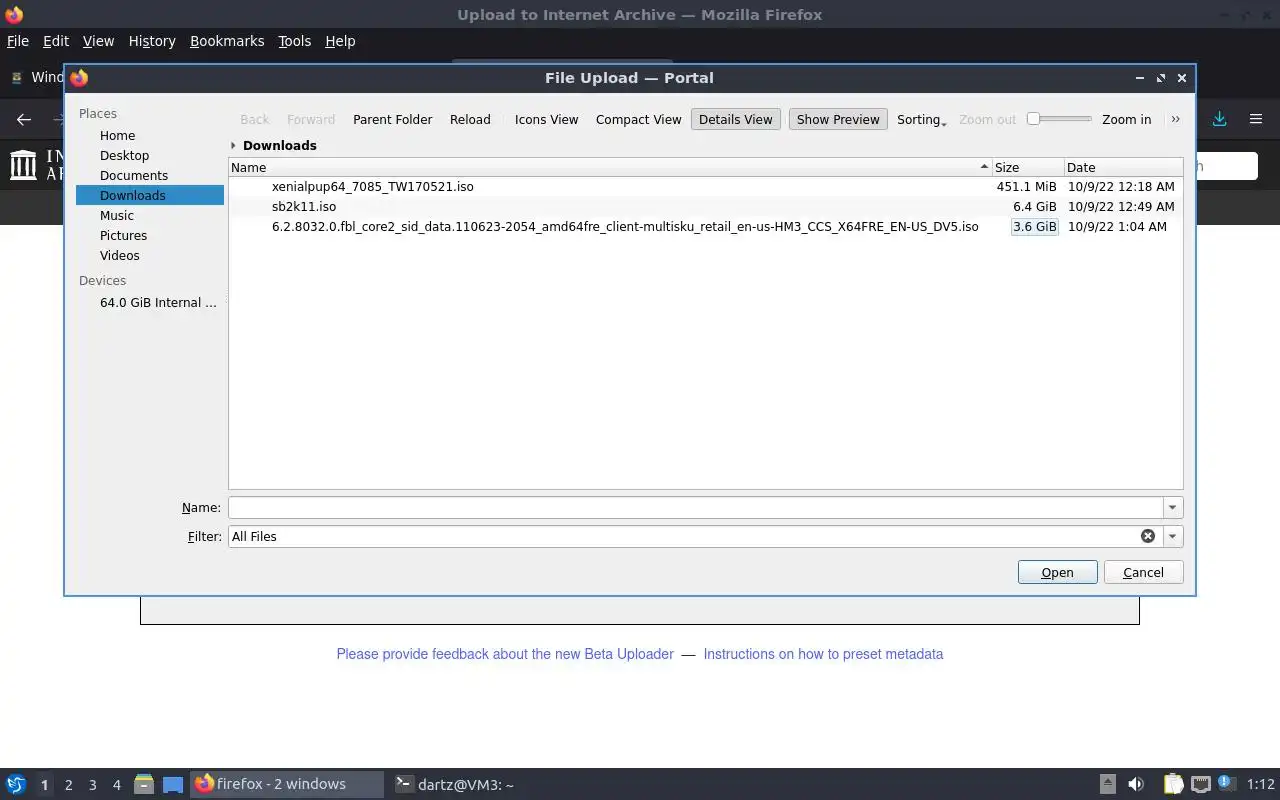Open the Firefox hamburger menu
1280x800 pixels.
click(x=1256, y=119)
